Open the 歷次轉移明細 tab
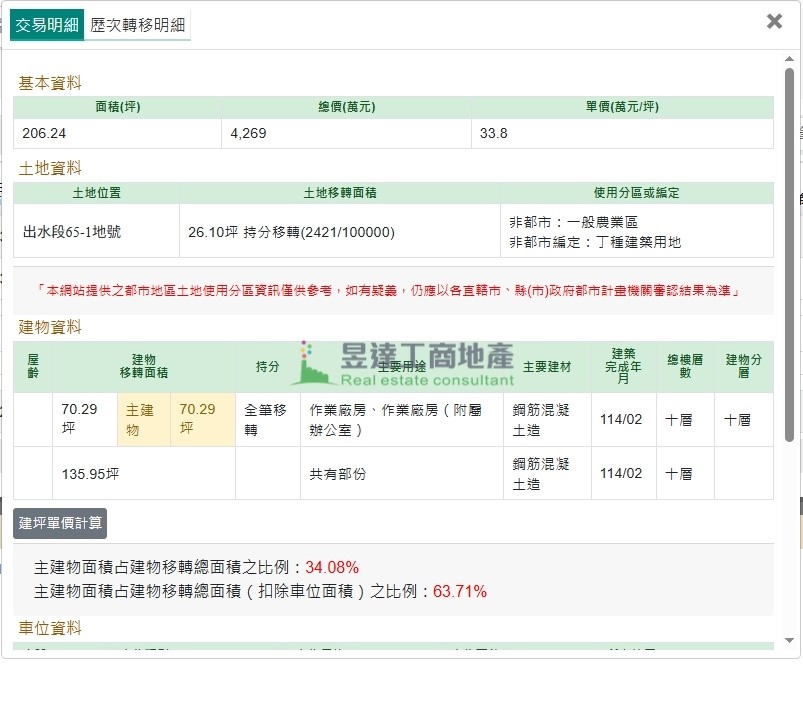 138,25
